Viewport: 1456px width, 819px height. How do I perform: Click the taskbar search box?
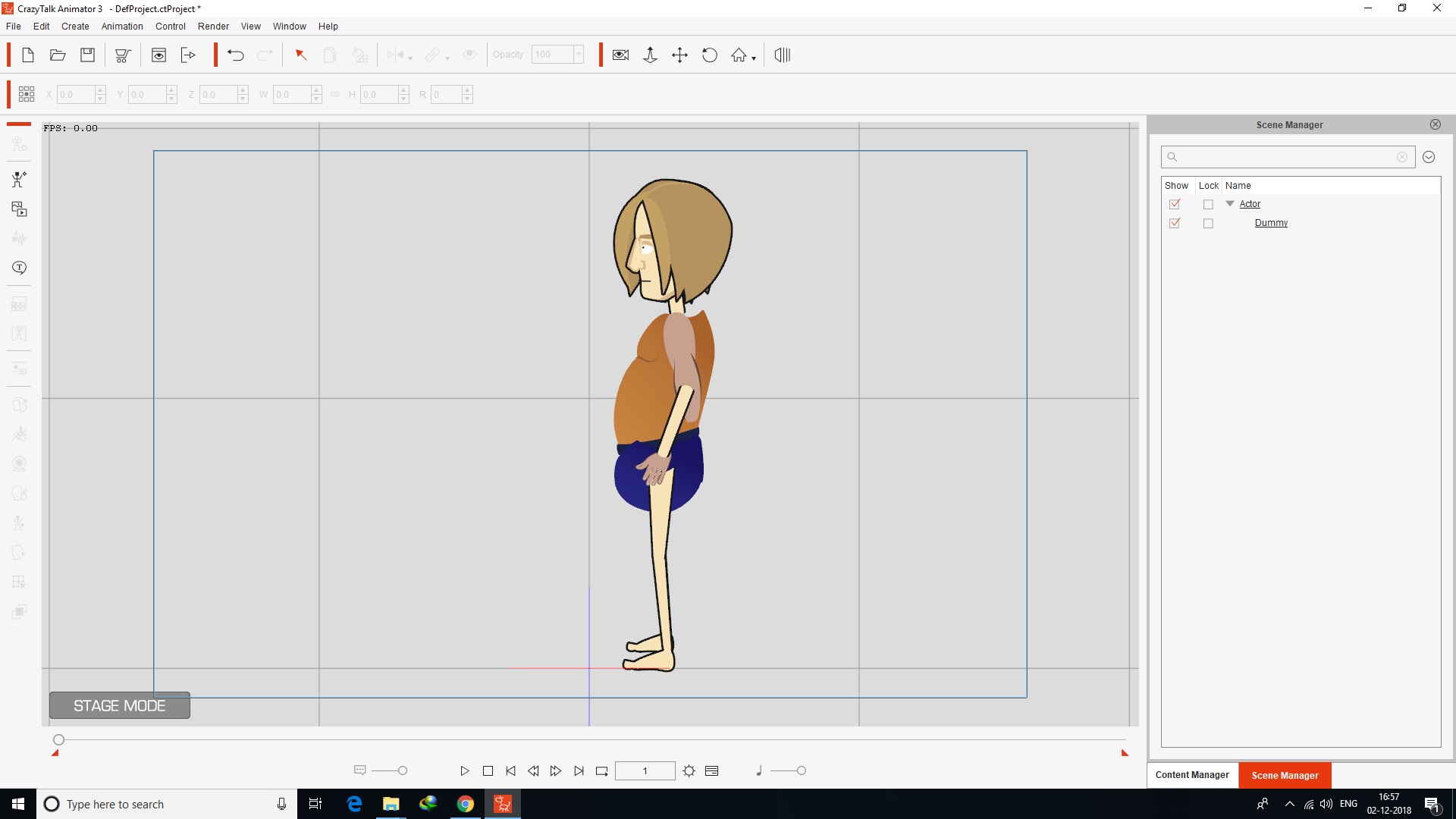click(167, 804)
